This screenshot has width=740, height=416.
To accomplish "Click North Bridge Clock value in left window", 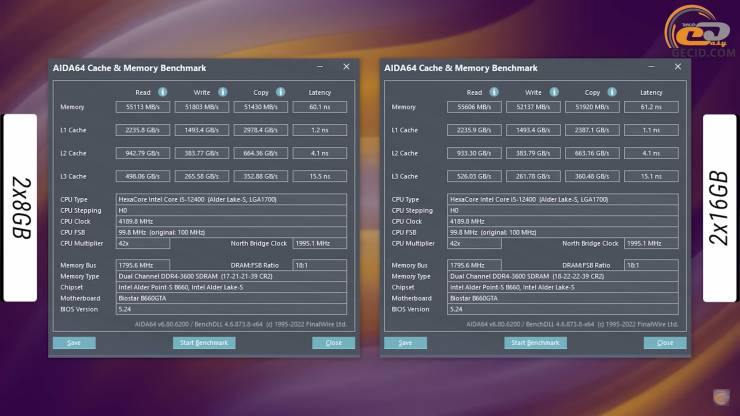I will pos(320,243).
